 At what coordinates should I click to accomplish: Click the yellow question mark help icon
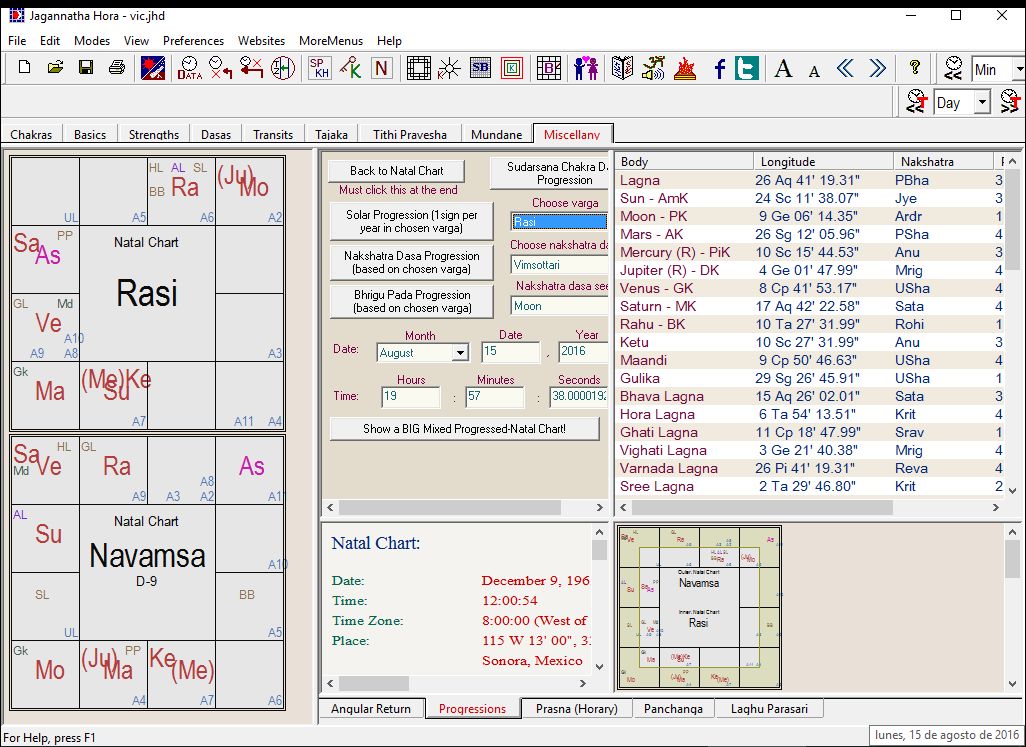pos(914,67)
